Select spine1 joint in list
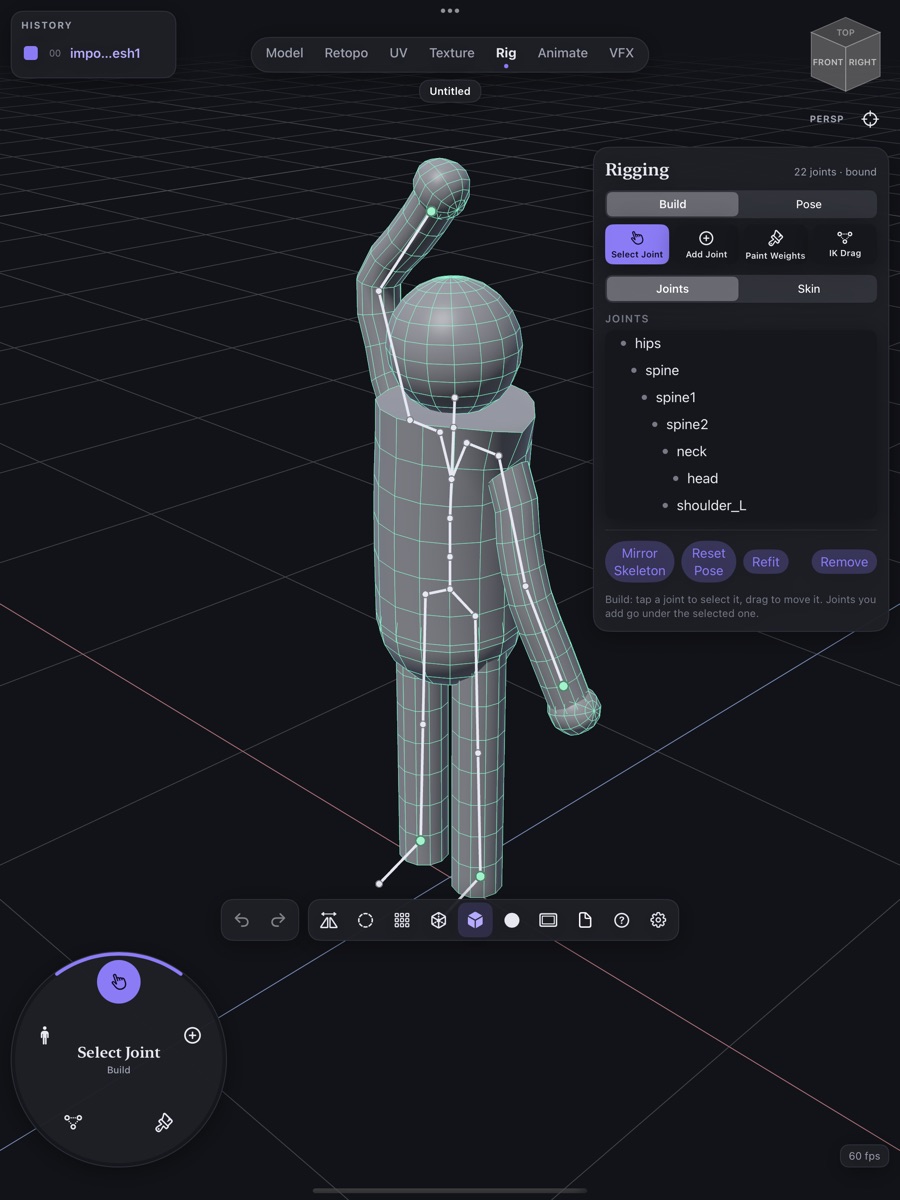The width and height of the screenshot is (900, 1200). (x=740, y=397)
